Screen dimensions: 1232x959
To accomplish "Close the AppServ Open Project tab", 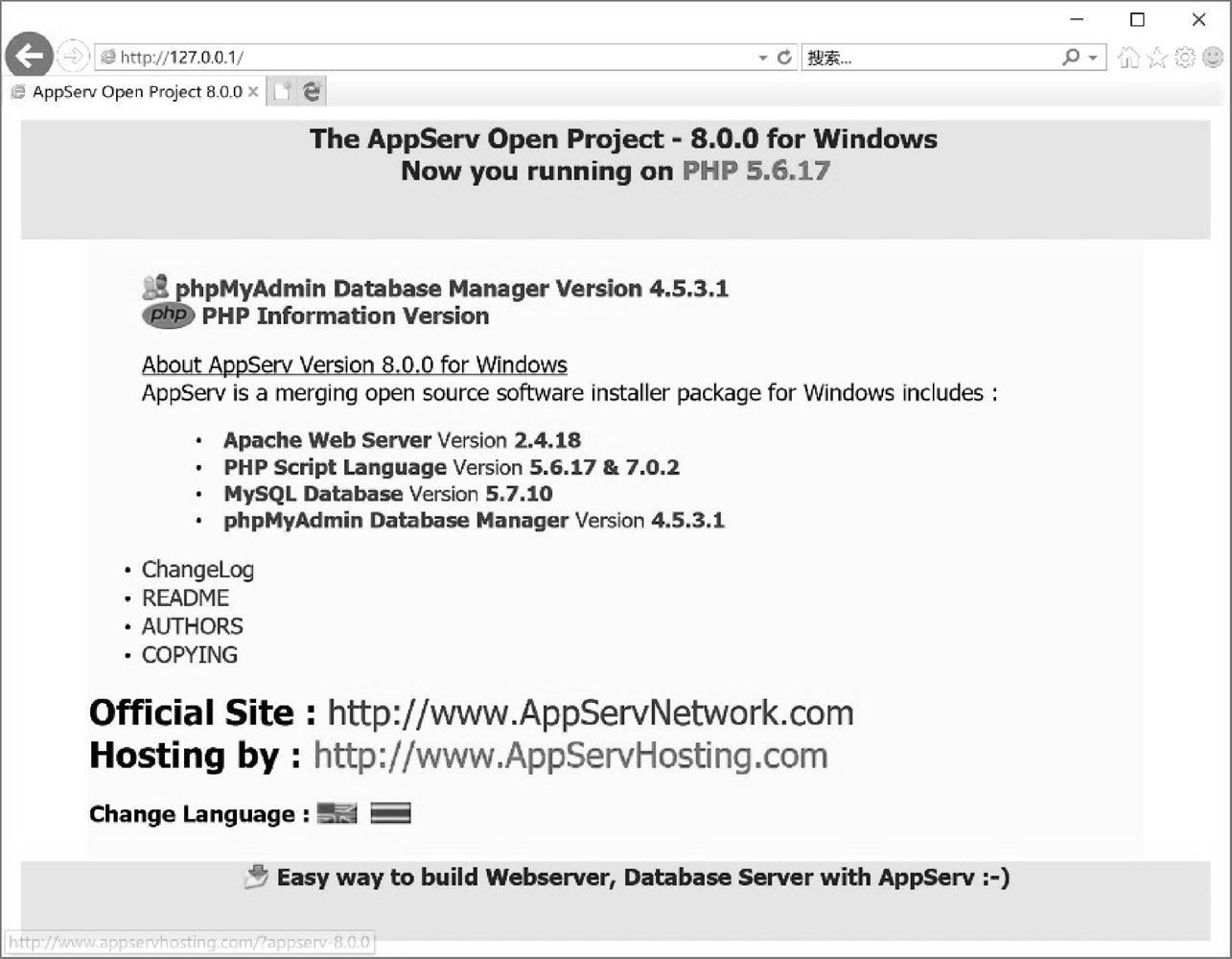I will [x=253, y=92].
